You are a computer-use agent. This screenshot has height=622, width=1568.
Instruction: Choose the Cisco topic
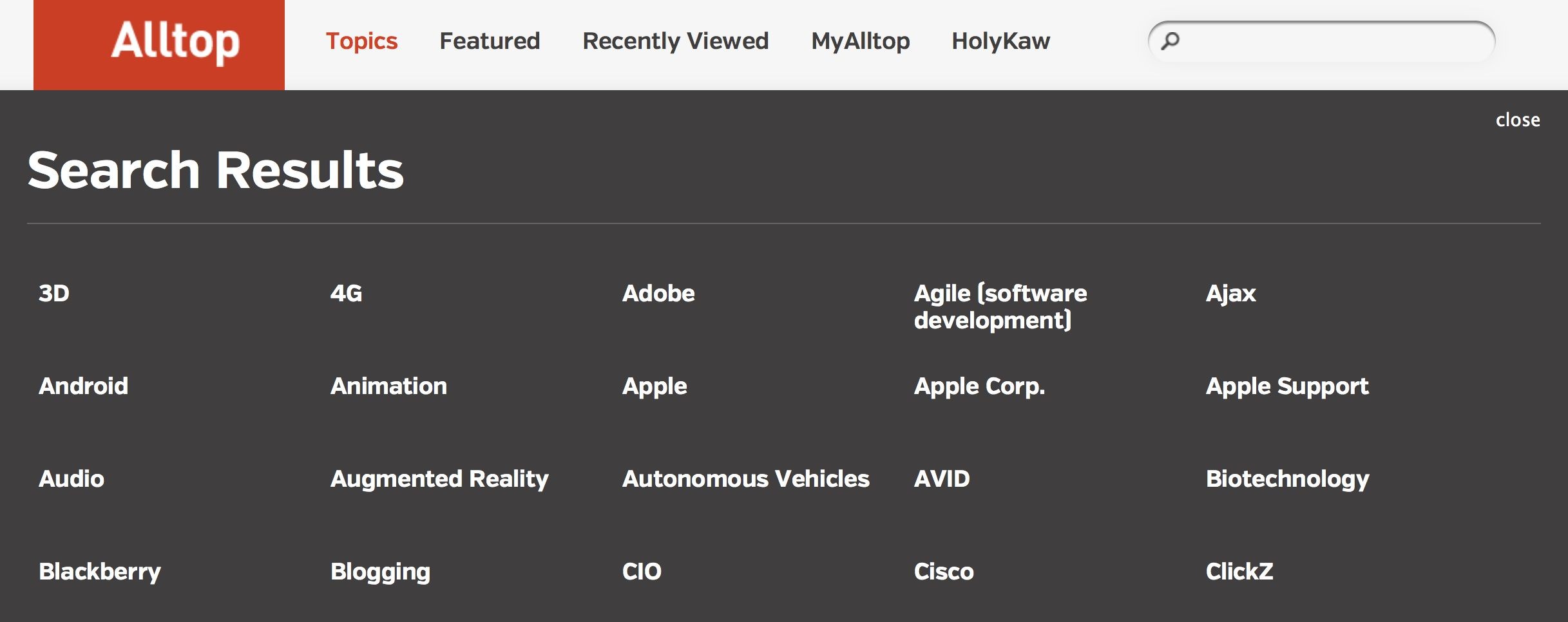point(944,572)
